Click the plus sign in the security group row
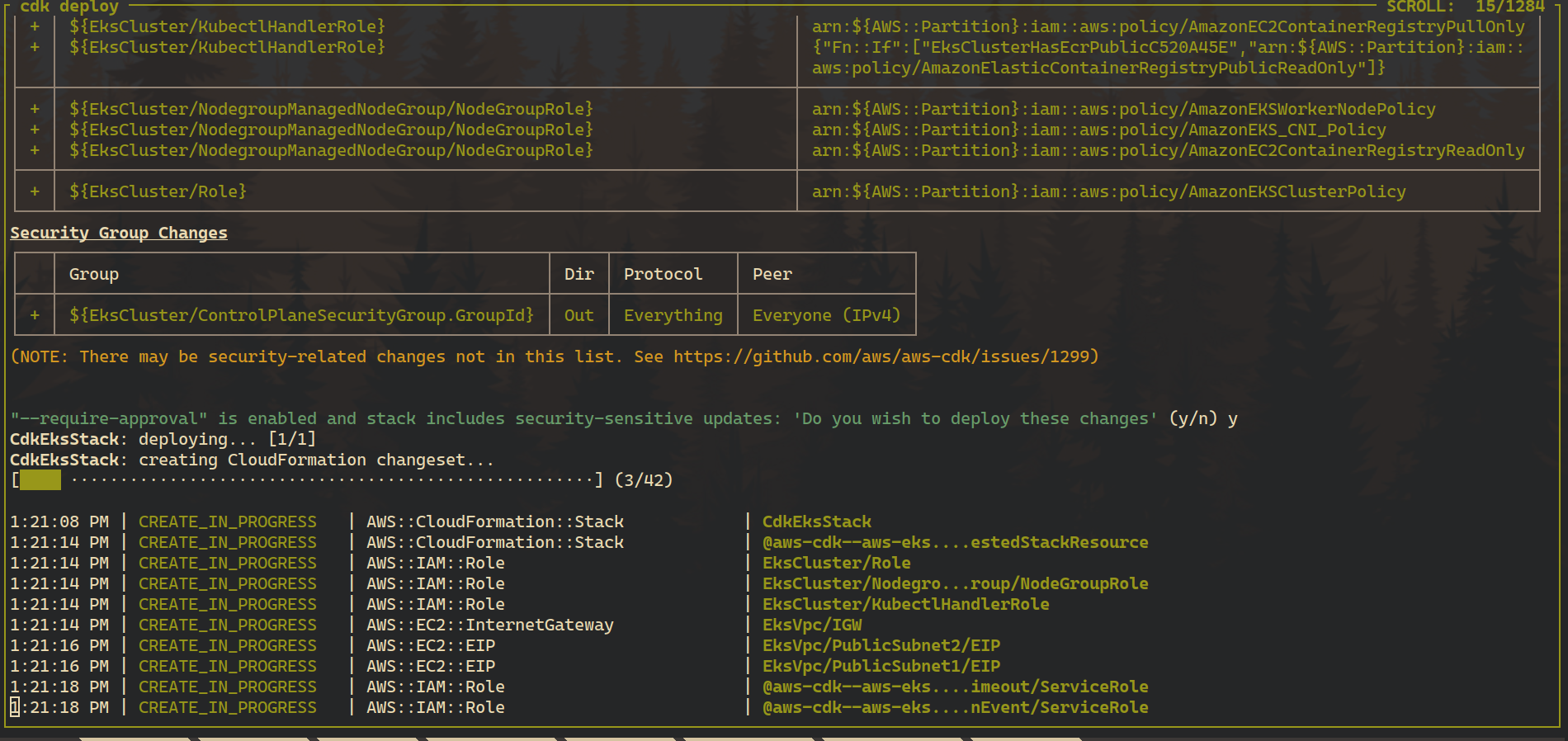The image size is (1568, 741). coord(35,315)
